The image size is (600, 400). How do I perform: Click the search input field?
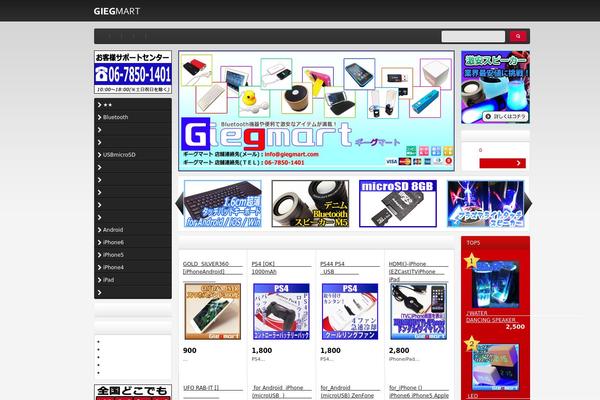click(x=473, y=36)
